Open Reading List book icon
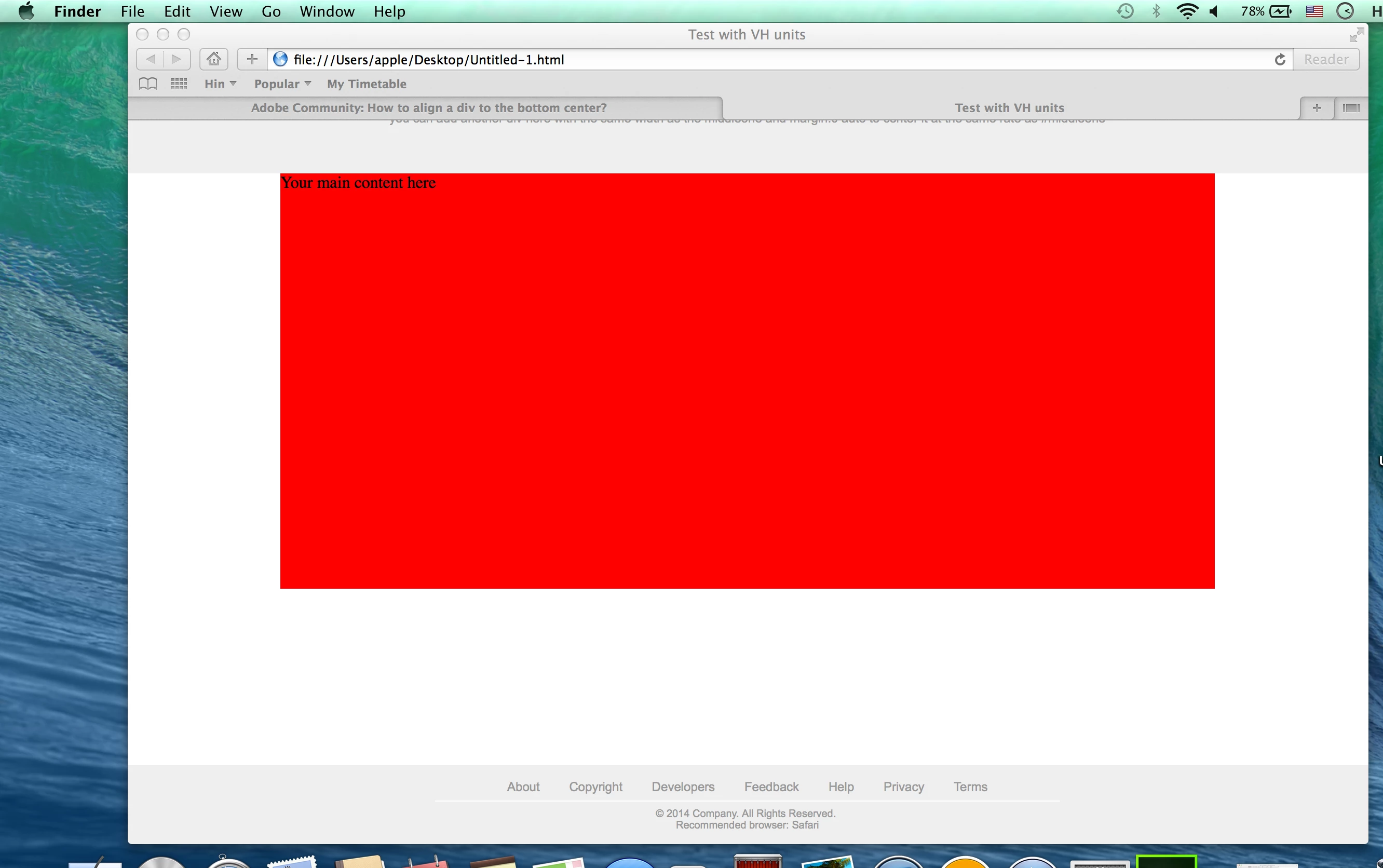This screenshot has width=1383, height=868. coord(148,84)
